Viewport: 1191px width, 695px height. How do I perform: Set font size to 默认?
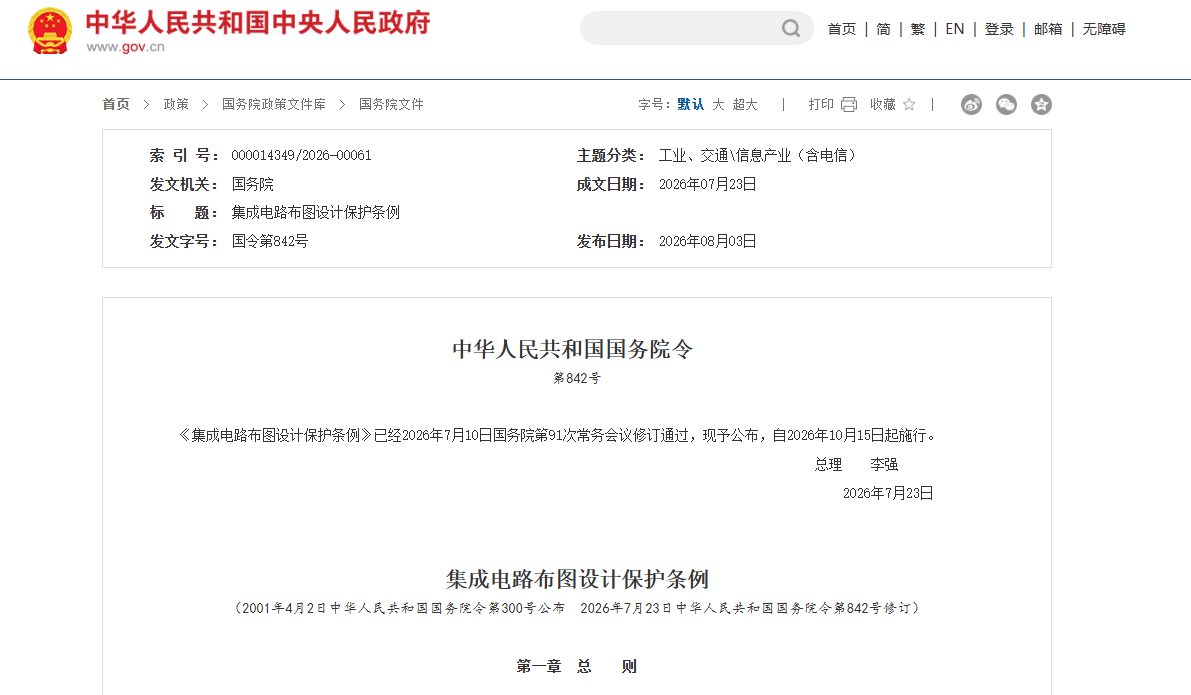pyautogui.click(x=690, y=104)
